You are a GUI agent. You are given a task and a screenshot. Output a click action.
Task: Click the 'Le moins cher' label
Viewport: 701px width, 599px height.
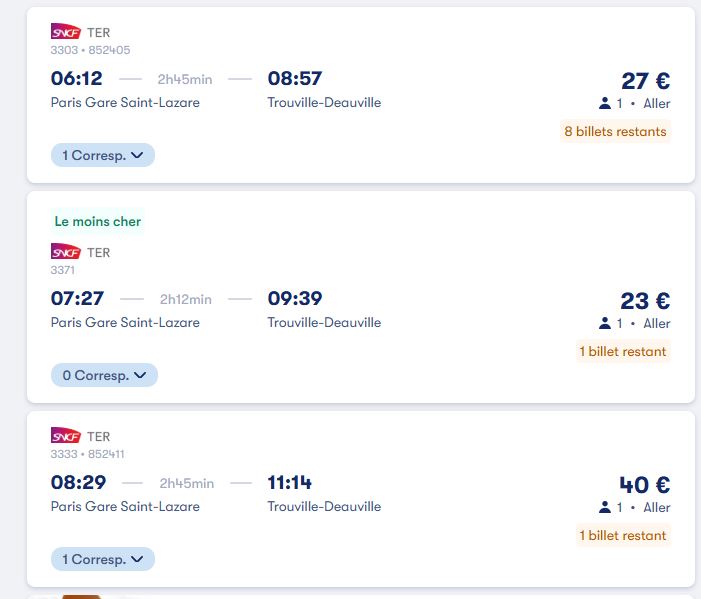click(x=98, y=221)
